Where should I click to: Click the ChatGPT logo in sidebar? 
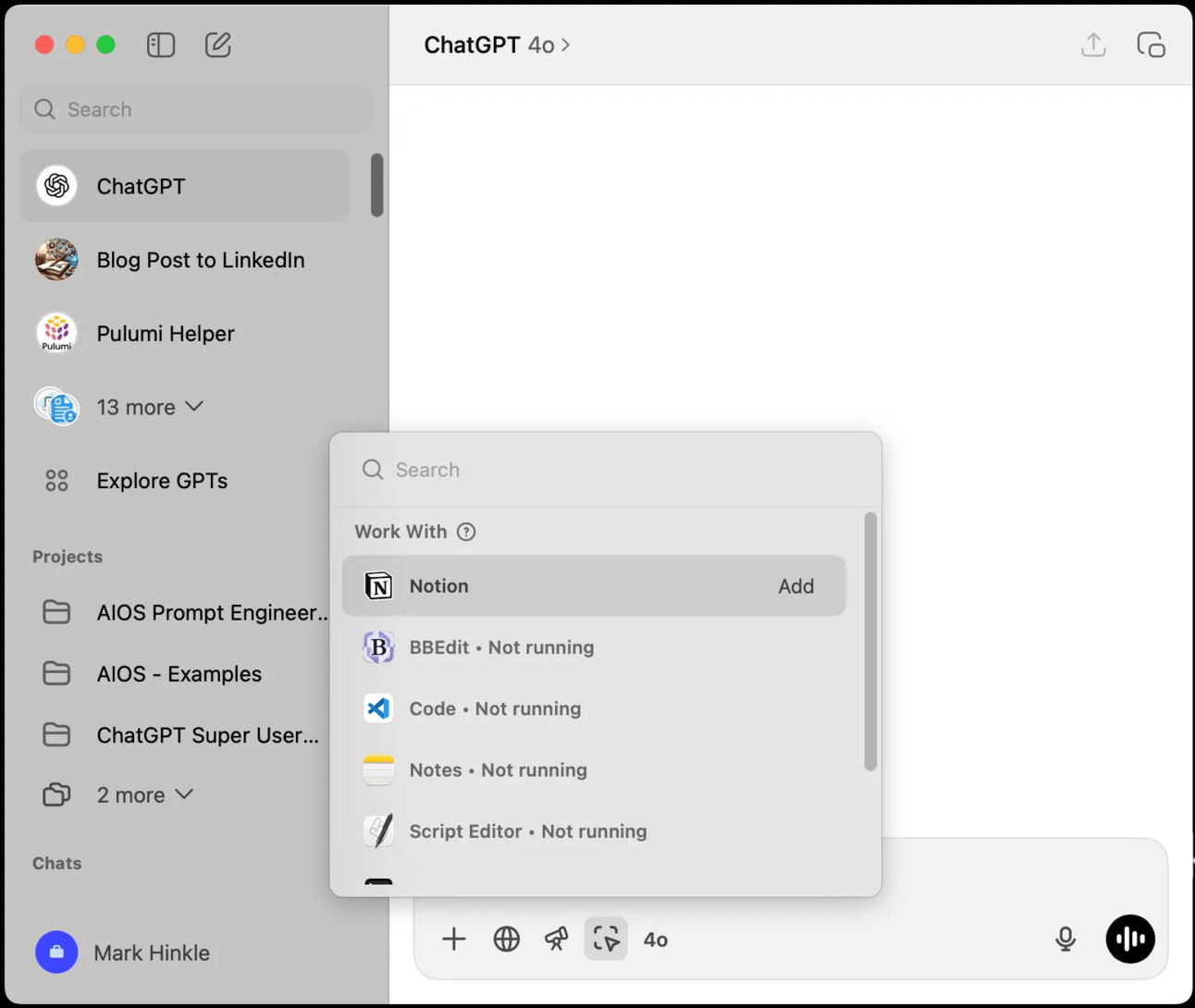(56, 186)
